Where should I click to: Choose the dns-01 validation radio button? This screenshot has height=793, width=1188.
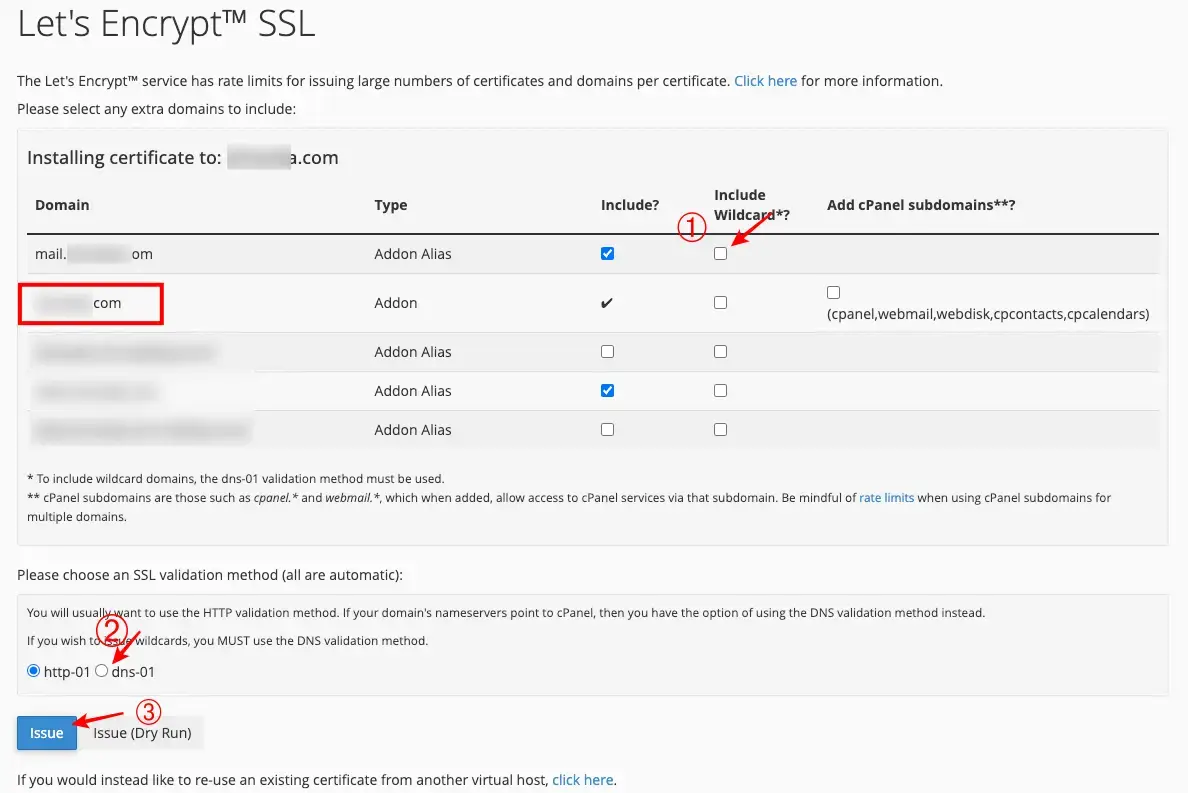tap(102, 671)
